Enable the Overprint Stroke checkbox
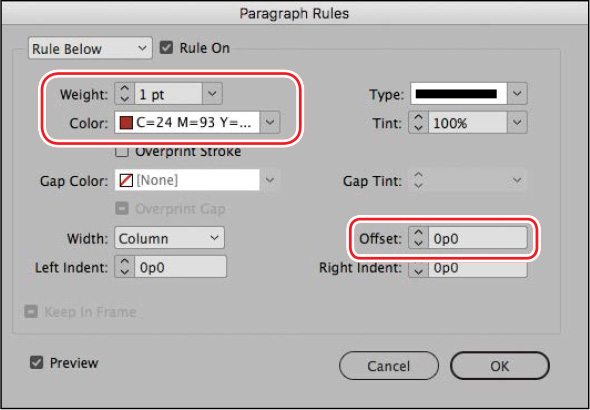This screenshot has width=590, height=410. click(123, 152)
